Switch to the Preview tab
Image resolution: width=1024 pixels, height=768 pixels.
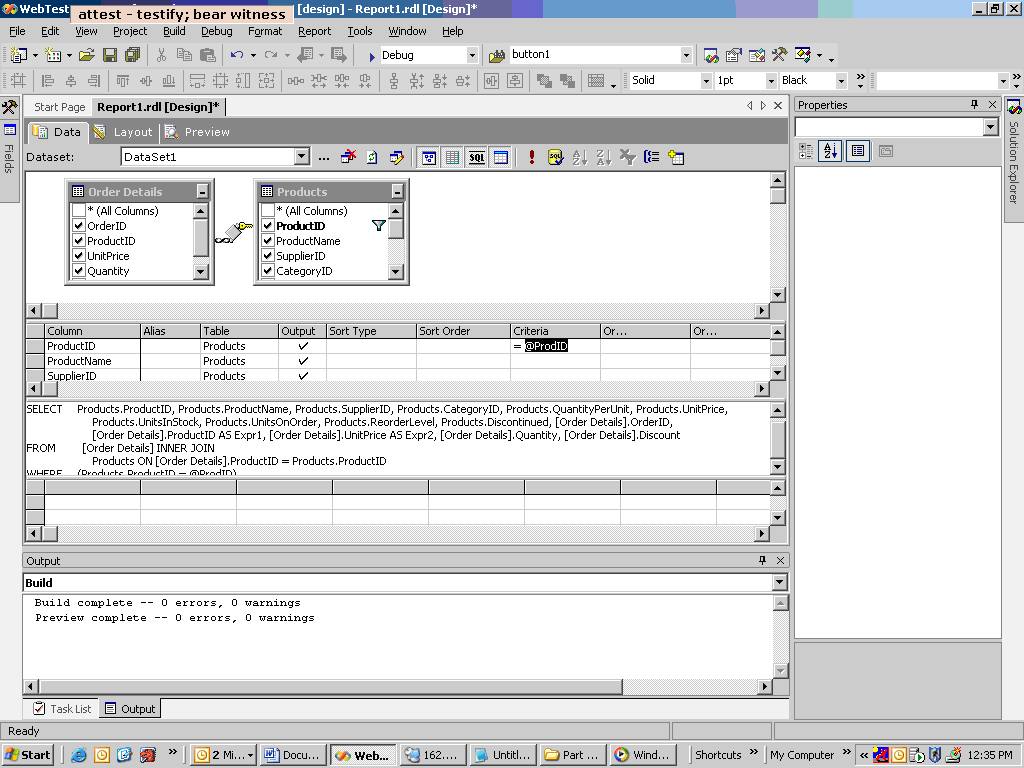(197, 132)
